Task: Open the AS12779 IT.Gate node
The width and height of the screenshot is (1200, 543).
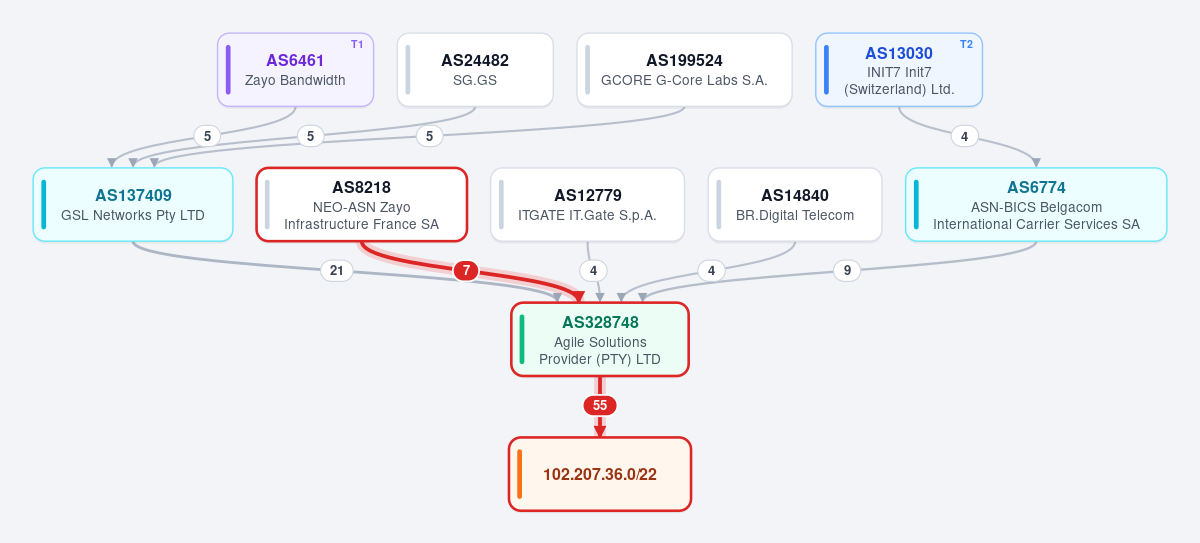Action: pyautogui.click(x=587, y=204)
